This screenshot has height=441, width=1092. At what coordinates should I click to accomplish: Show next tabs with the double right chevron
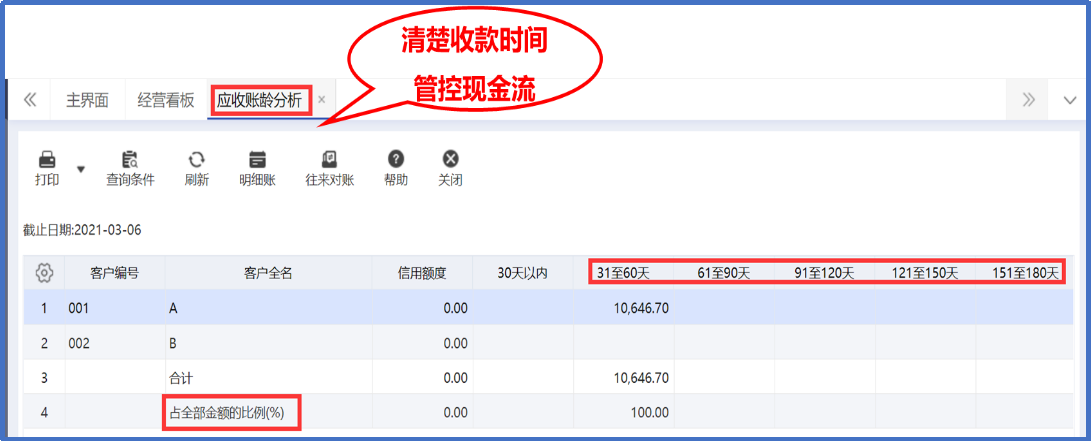point(1029,100)
